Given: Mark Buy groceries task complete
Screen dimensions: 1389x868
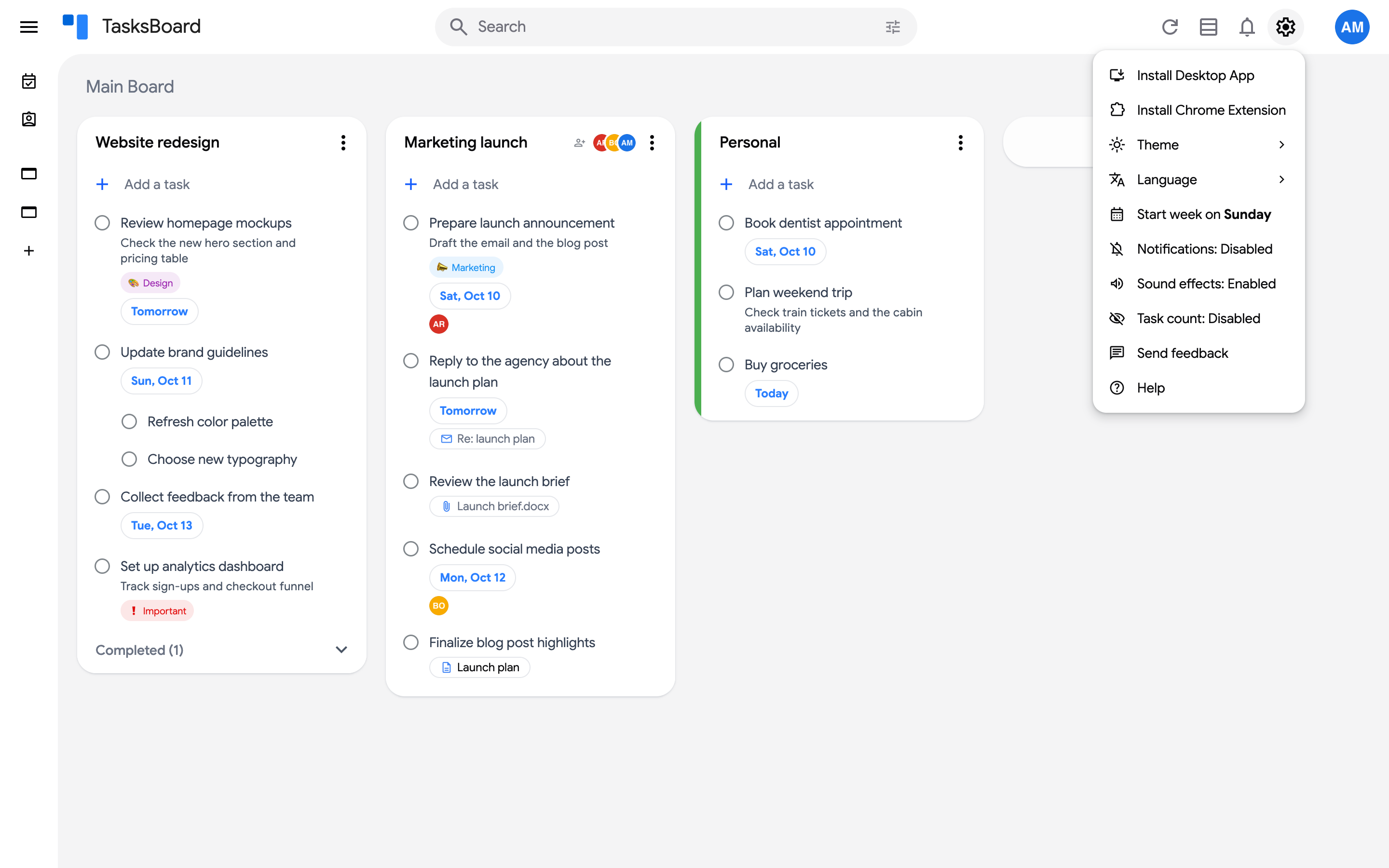Looking at the screenshot, I should [x=726, y=365].
